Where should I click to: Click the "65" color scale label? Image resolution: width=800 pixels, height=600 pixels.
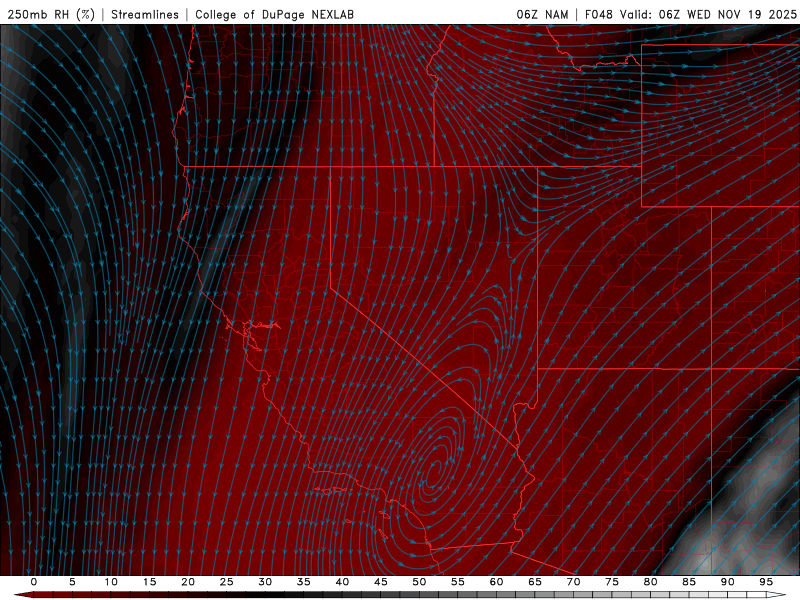tap(535, 582)
